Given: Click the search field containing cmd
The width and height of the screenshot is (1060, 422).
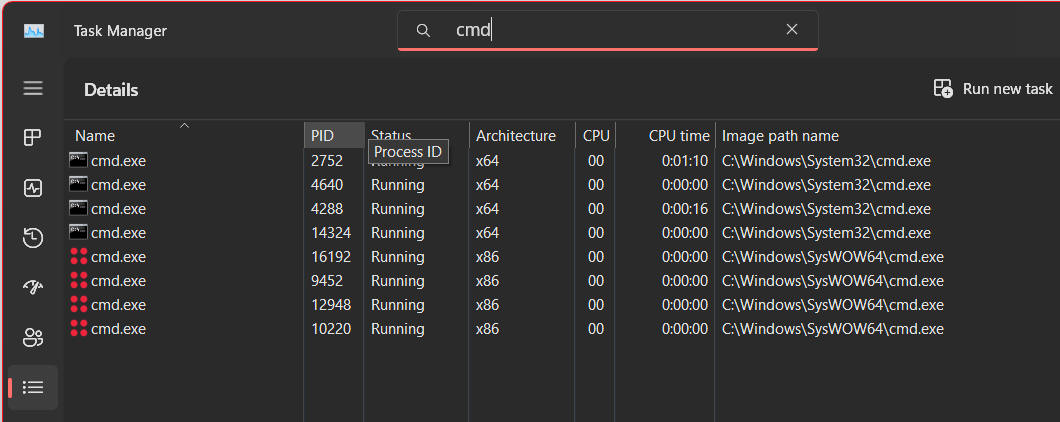Looking at the screenshot, I should tap(608, 30).
